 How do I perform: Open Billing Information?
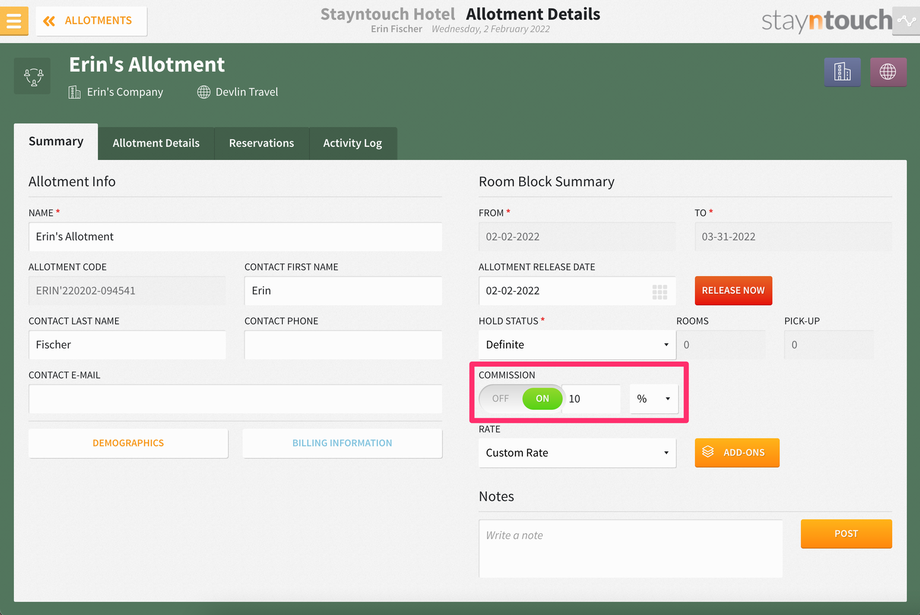343,443
